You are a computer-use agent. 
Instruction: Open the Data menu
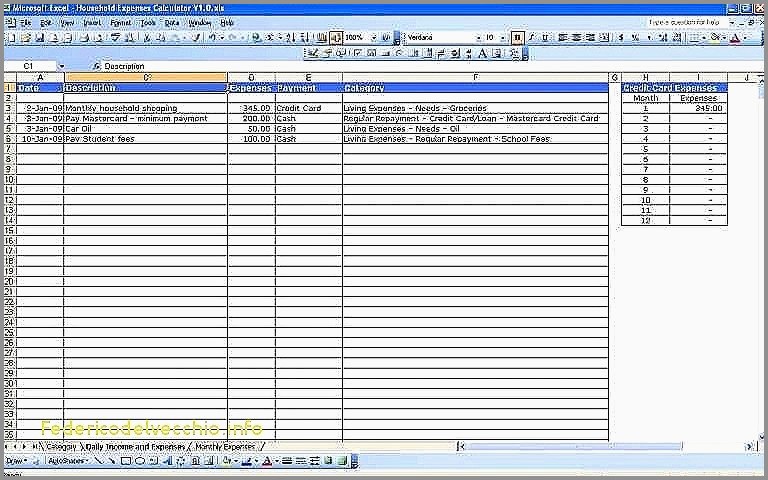pos(172,22)
